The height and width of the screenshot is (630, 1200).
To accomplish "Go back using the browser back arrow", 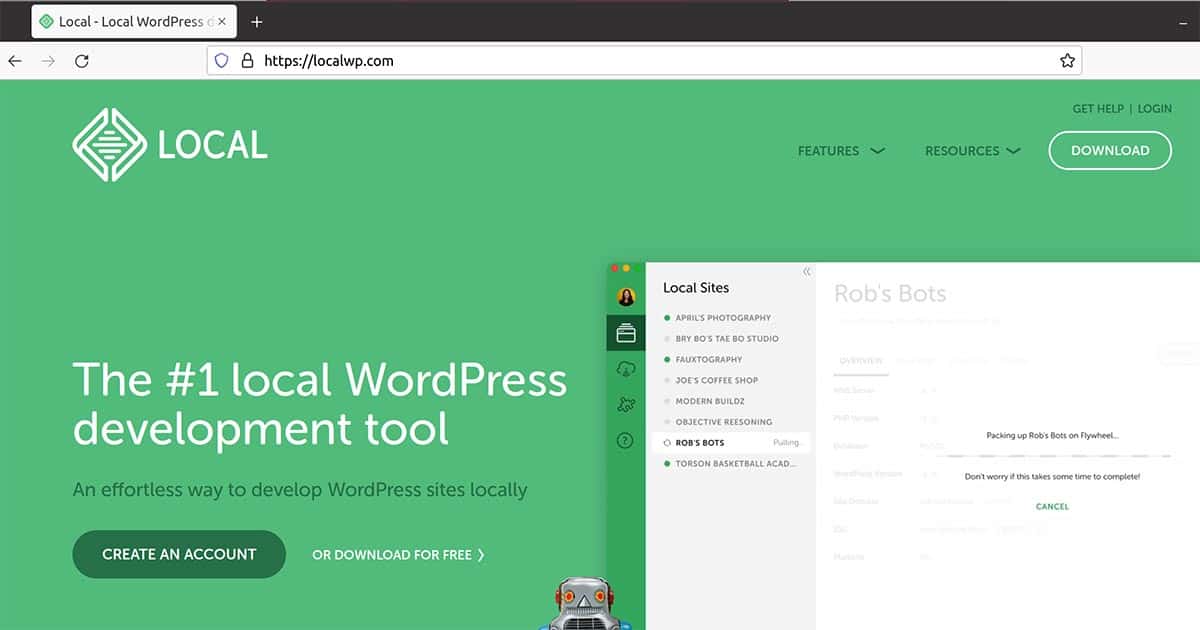I will coord(15,61).
